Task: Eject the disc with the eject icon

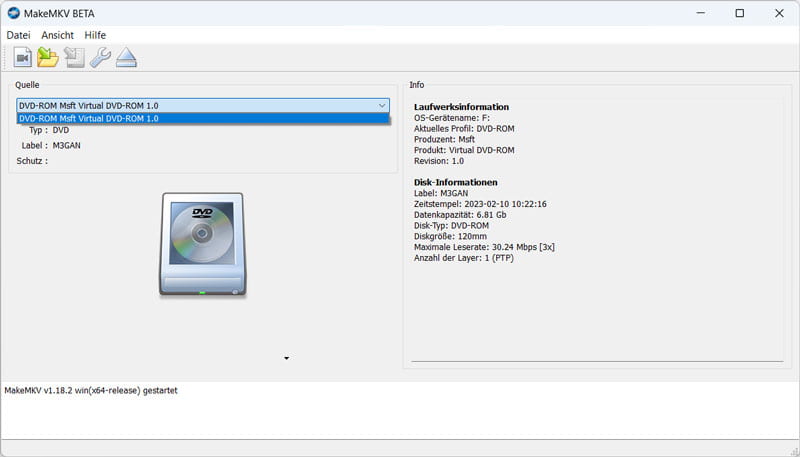Action: tap(126, 58)
